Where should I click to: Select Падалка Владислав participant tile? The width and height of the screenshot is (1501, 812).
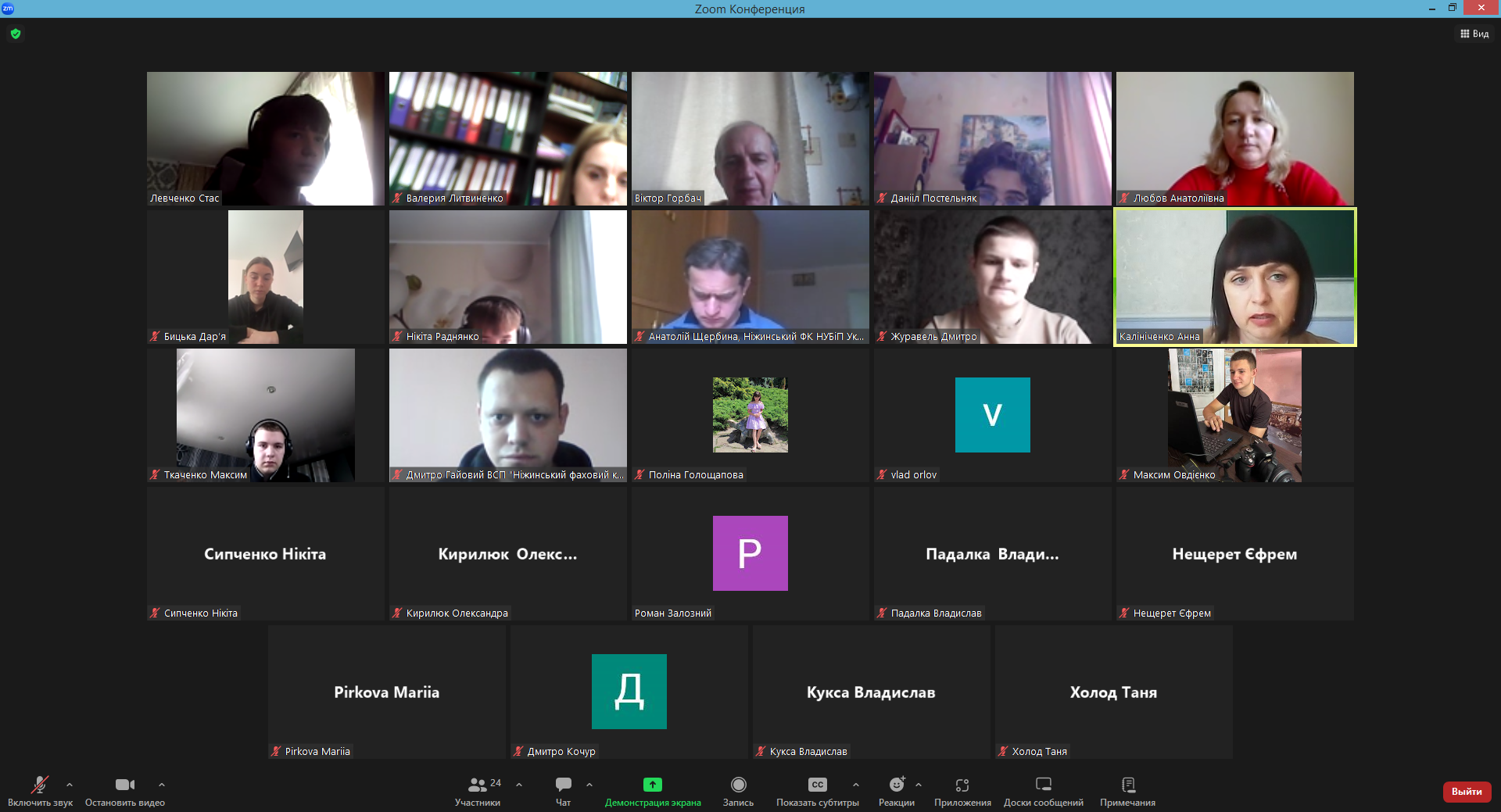coord(993,554)
